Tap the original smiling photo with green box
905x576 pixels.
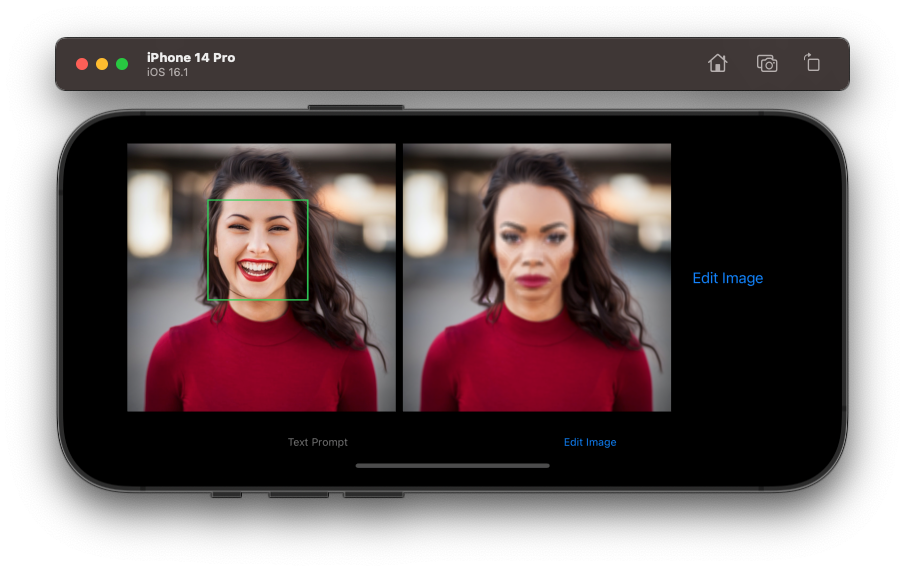click(261, 278)
